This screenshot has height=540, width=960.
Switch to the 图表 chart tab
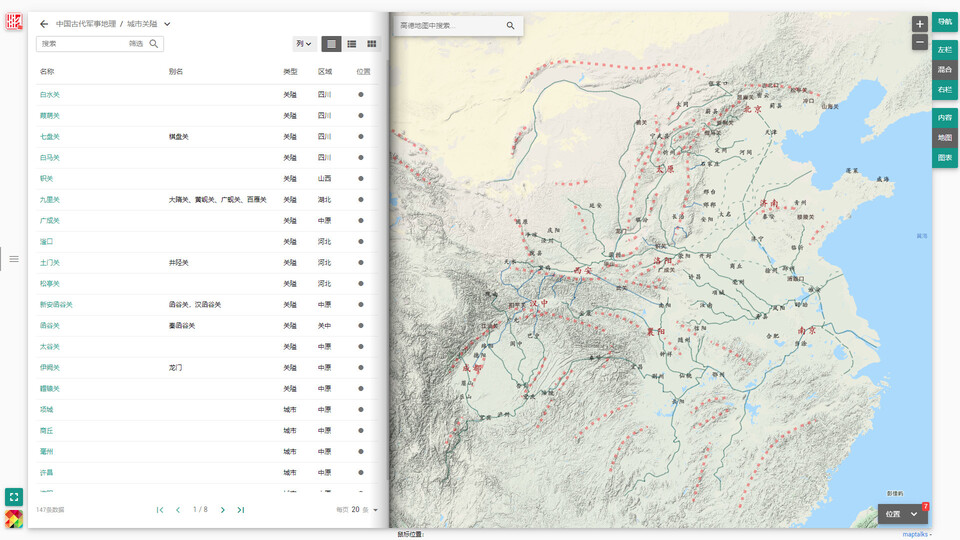945,158
